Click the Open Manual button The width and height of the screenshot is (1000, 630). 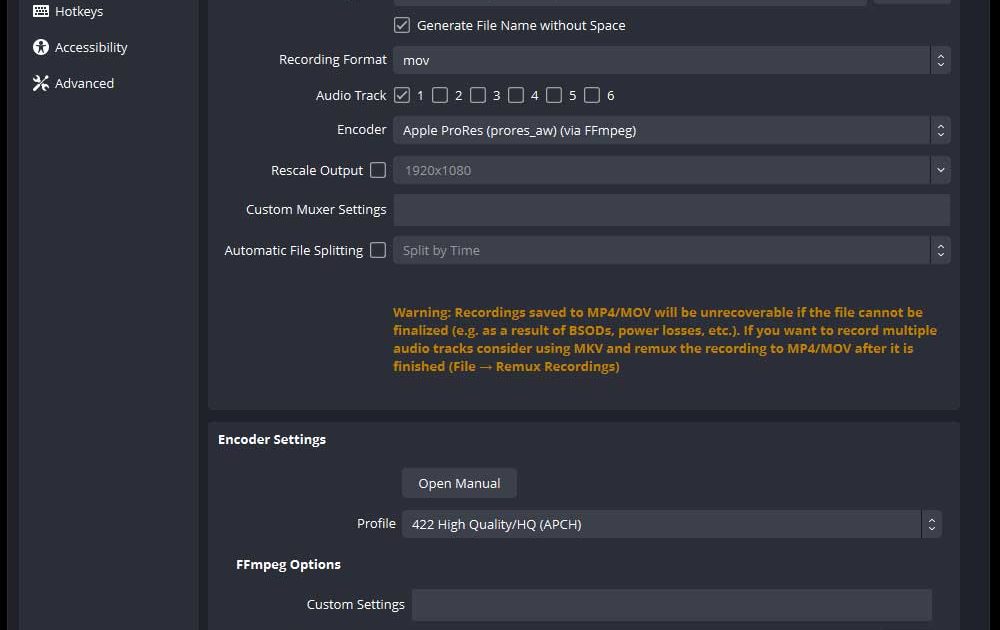(459, 483)
